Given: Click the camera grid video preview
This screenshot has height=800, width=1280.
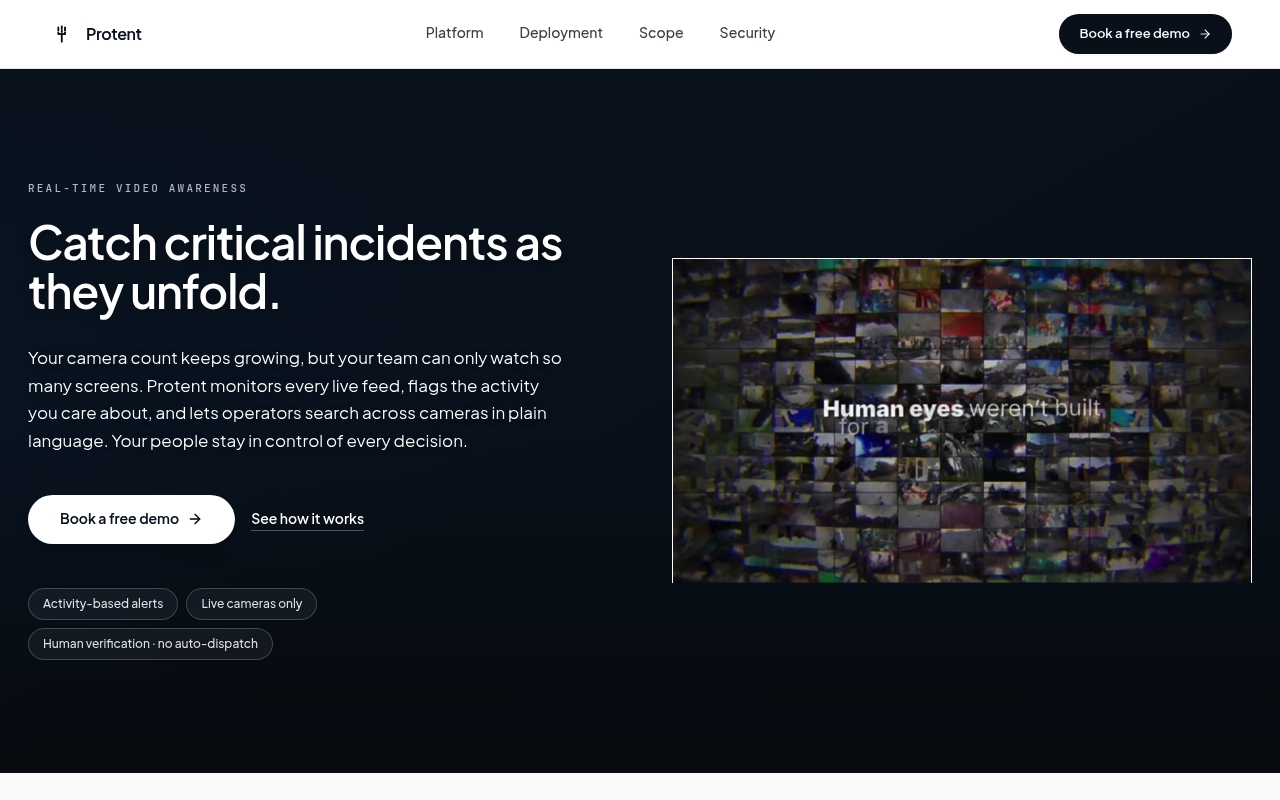Looking at the screenshot, I should tap(962, 421).
